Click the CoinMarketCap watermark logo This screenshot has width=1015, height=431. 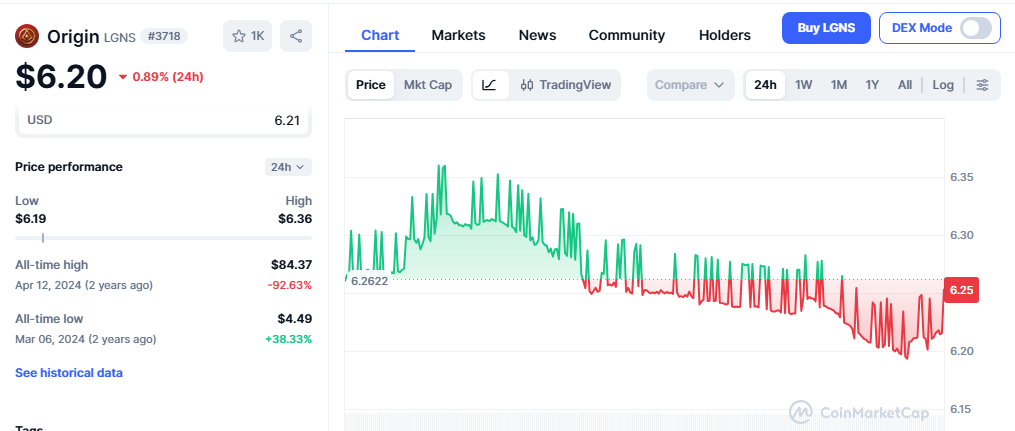(x=859, y=412)
